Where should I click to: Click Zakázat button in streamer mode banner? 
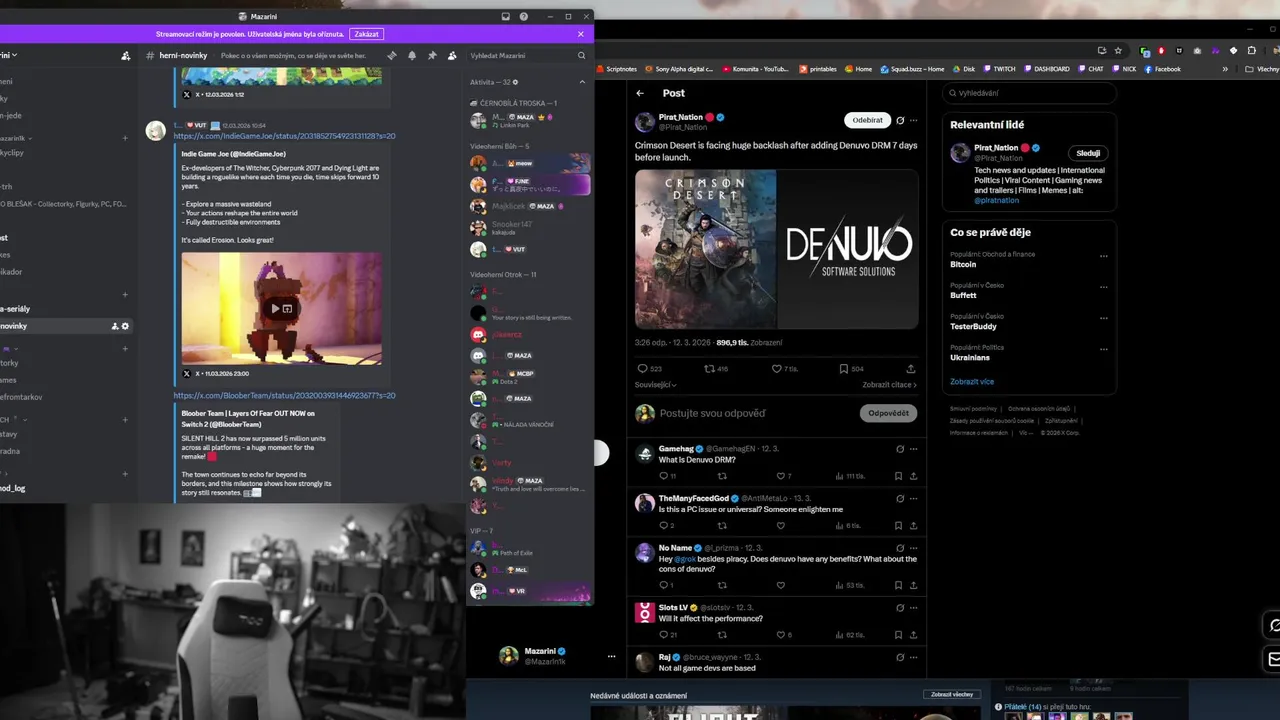click(x=367, y=34)
